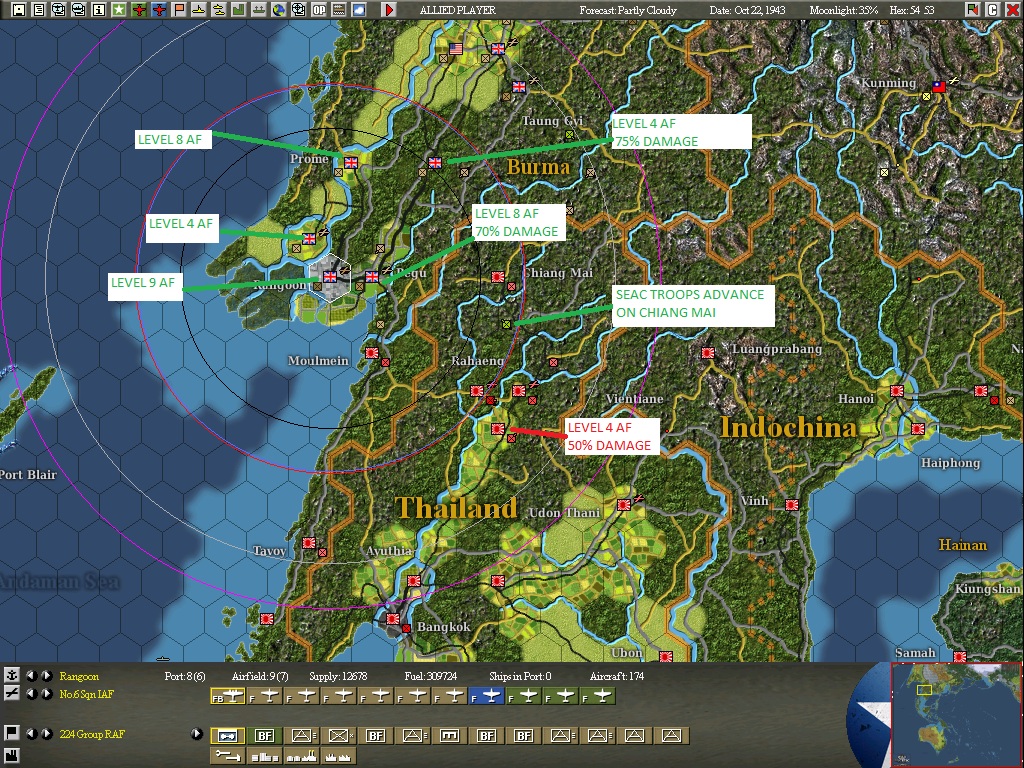Click the white star on green icon

point(119,10)
